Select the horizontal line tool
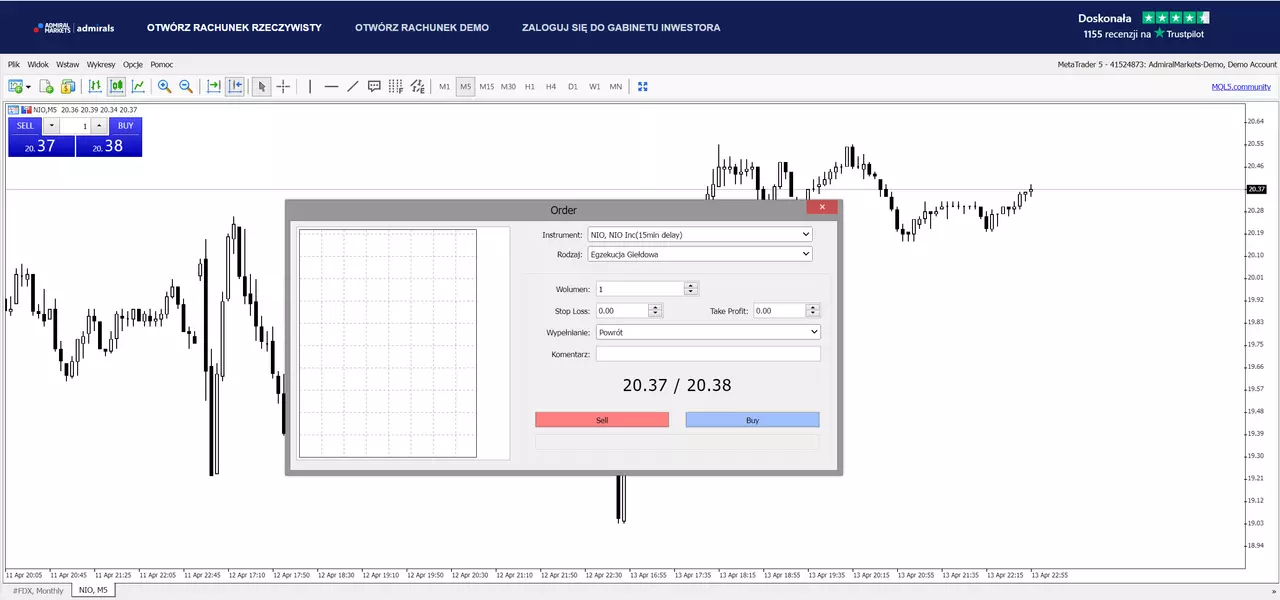Screen dimensions: 1280x600 tap(331, 87)
